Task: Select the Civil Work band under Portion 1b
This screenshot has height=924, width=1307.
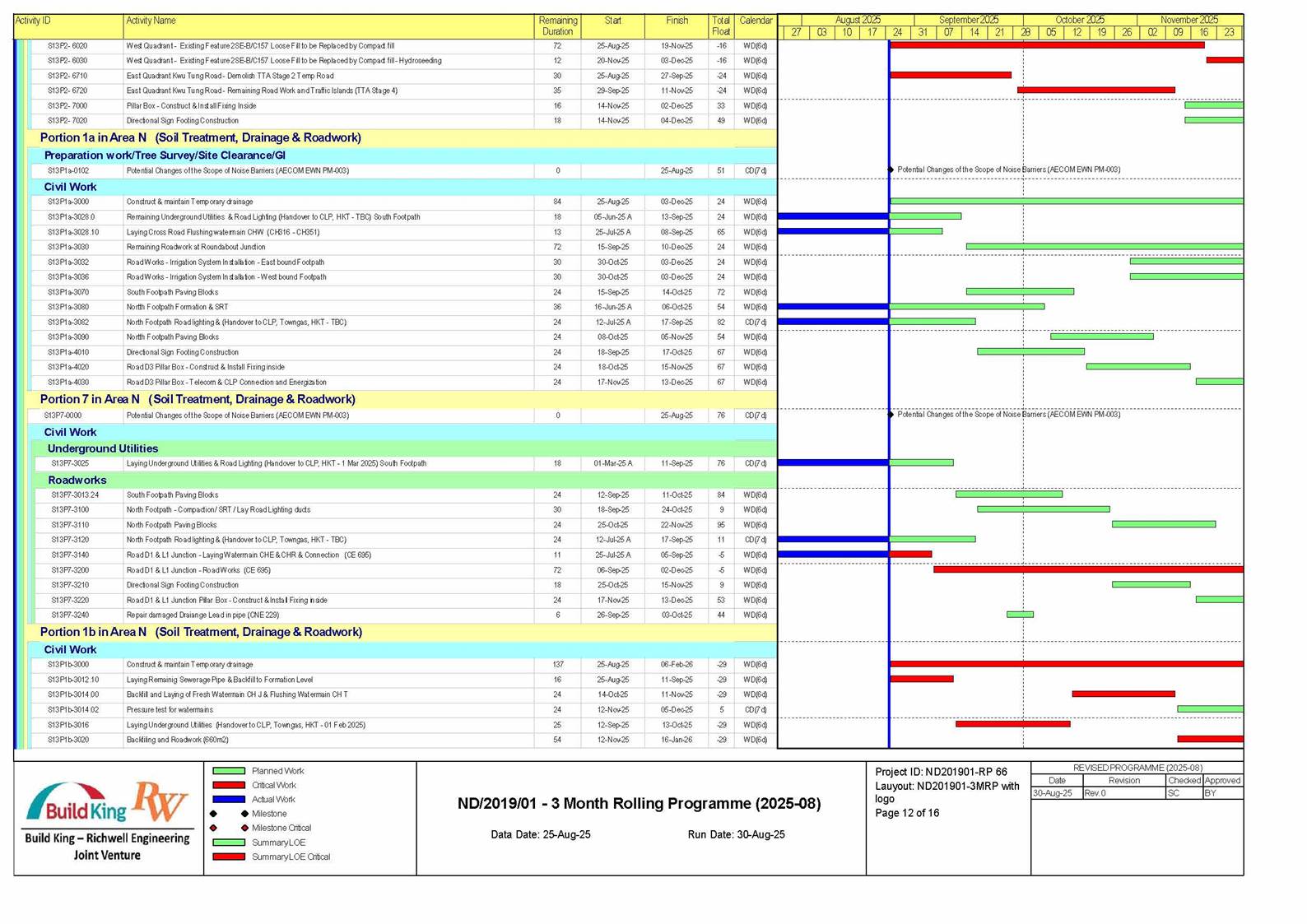Action: [x=406, y=649]
